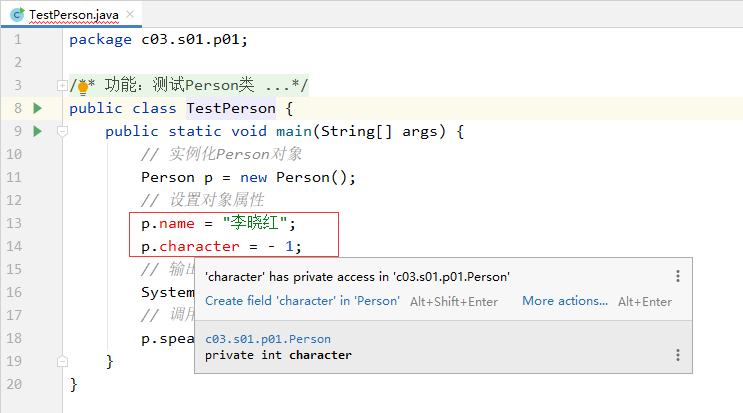Screen dimensions: 743x413
Task: Close the TestPerson.java tab
Action: [x=130, y=15]
